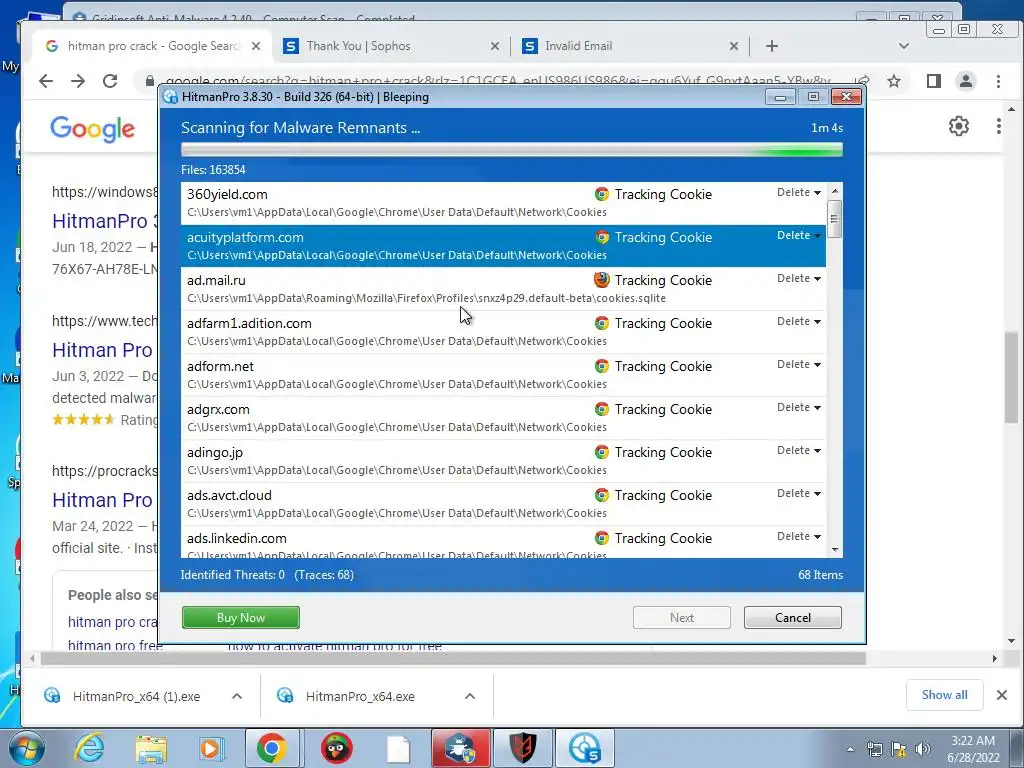Click the blank document taskbar icon
Viewport: 1024px width, 768px height.
coord(398,748)
